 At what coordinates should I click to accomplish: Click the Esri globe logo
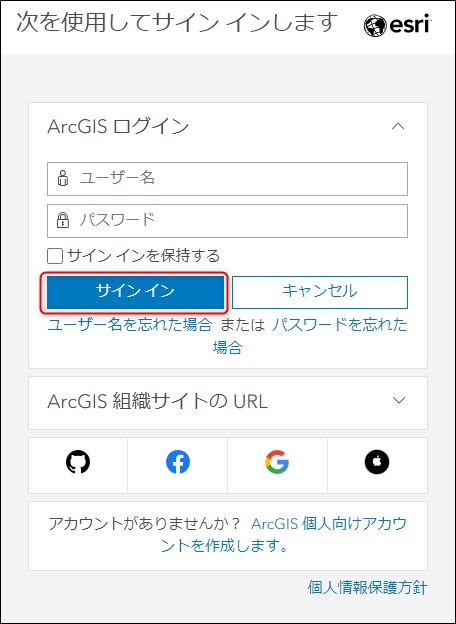pyautogui.click(x=375, y=26)
